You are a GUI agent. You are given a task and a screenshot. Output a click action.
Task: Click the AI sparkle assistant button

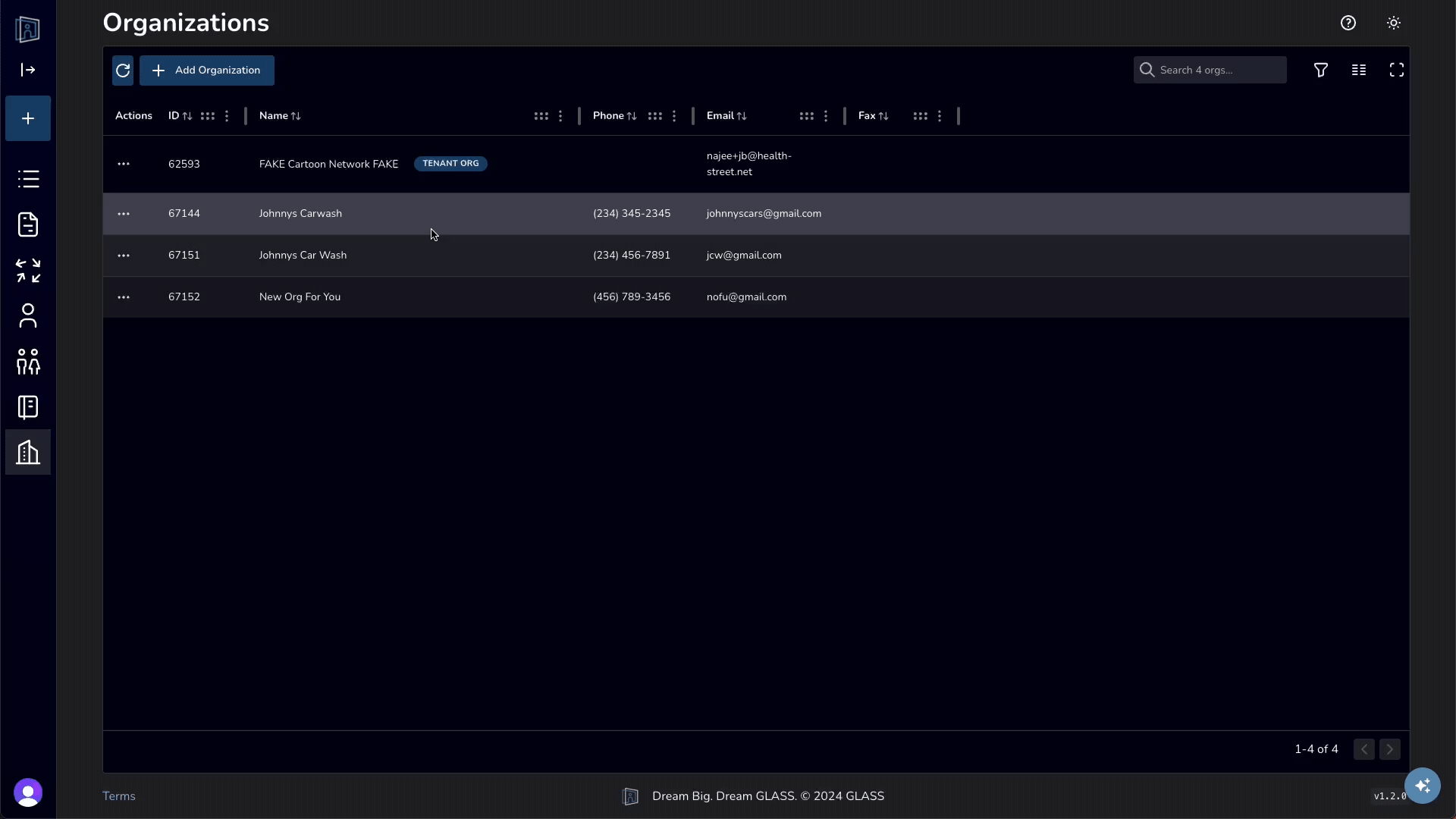1422,786
